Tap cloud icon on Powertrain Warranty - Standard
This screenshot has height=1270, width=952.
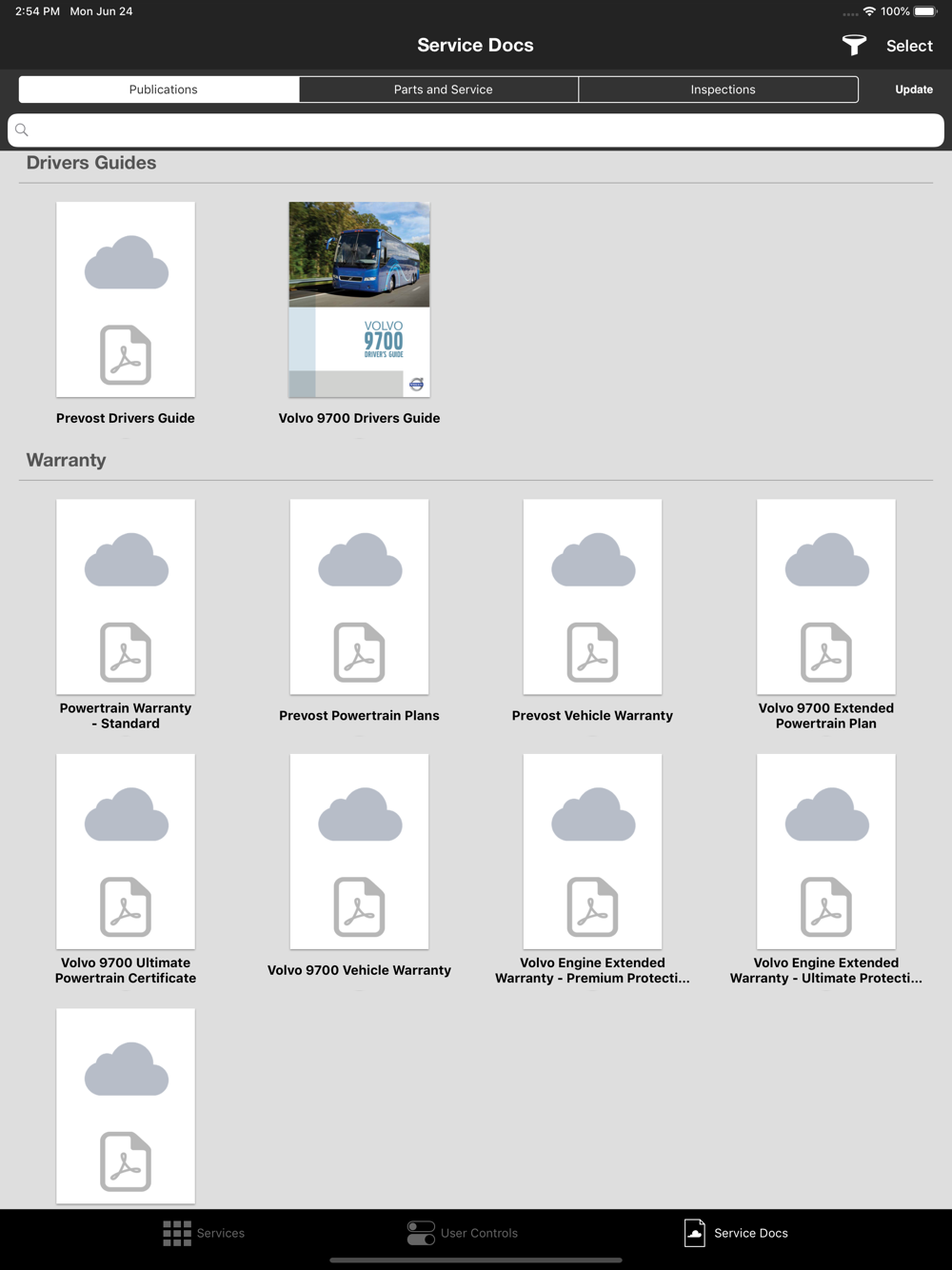127,560
